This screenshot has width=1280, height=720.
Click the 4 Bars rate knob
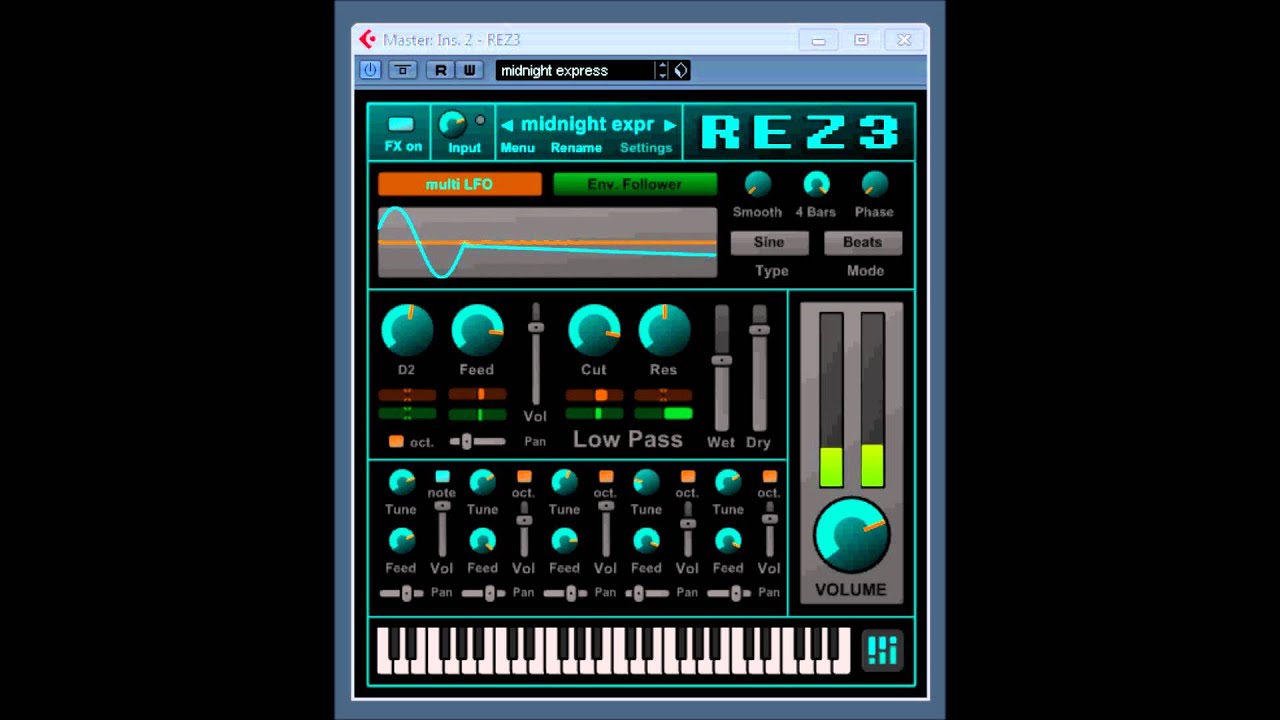pos(816,184)
